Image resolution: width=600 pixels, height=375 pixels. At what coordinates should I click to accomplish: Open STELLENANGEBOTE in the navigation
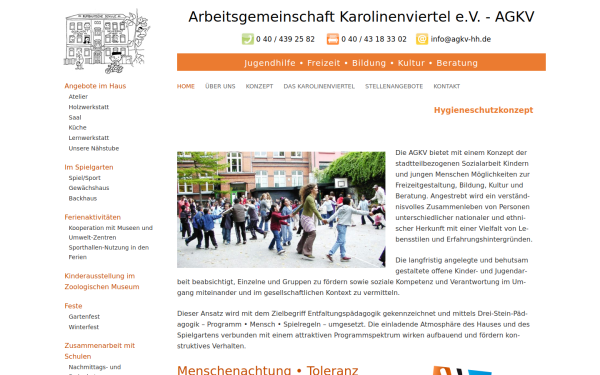click(394, 86)
